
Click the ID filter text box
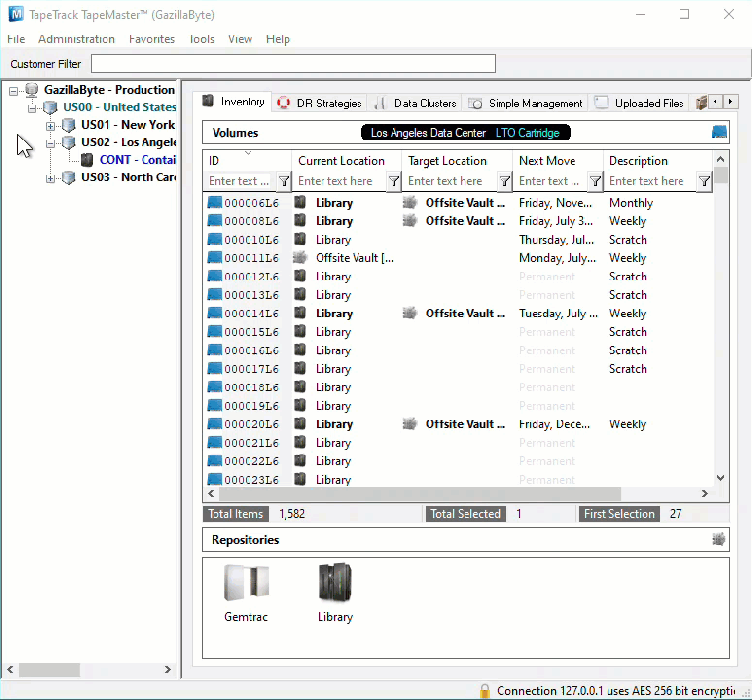[x=242, y=181]
